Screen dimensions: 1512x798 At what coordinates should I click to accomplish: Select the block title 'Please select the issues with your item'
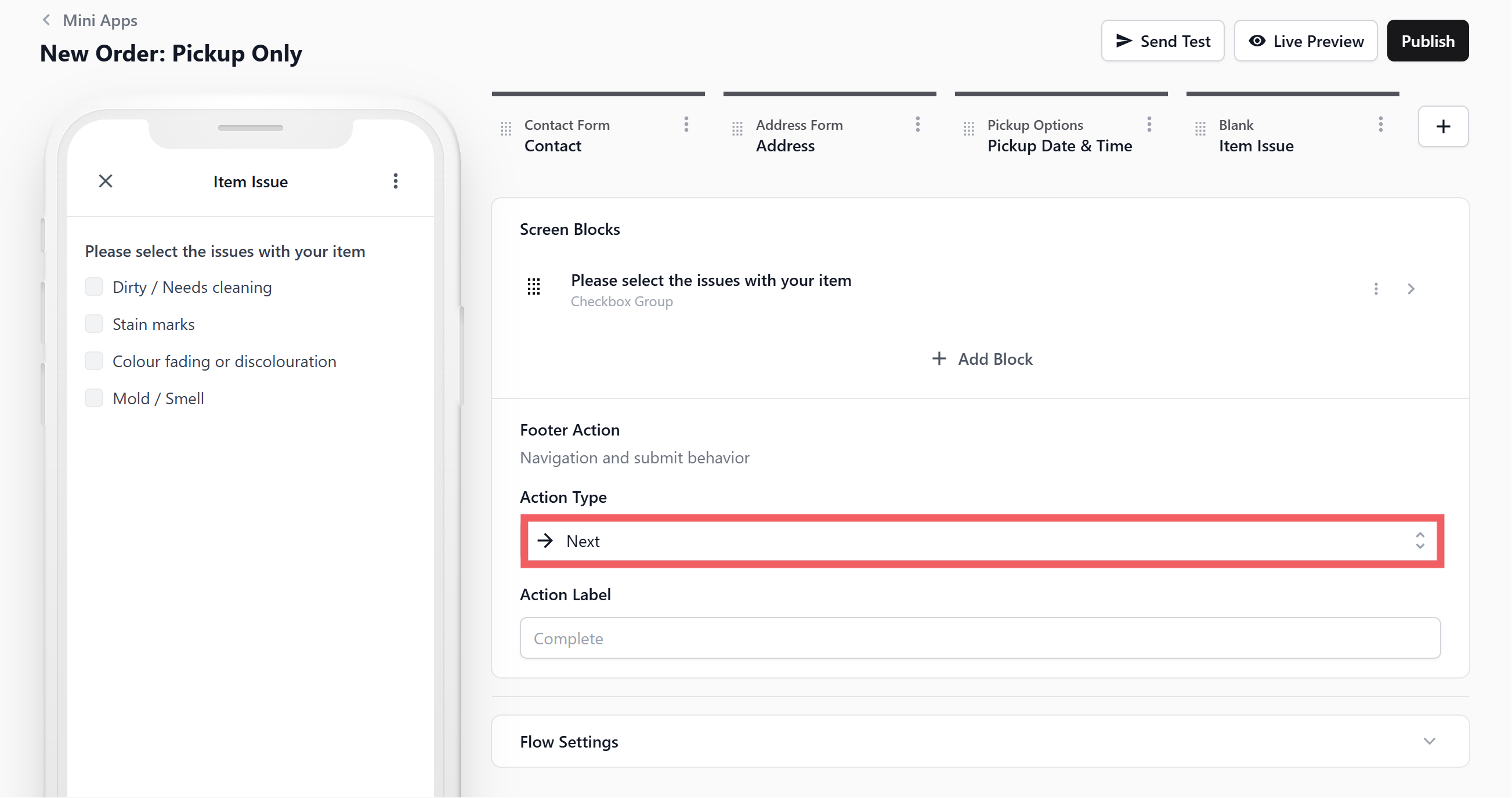coord(711,281)
